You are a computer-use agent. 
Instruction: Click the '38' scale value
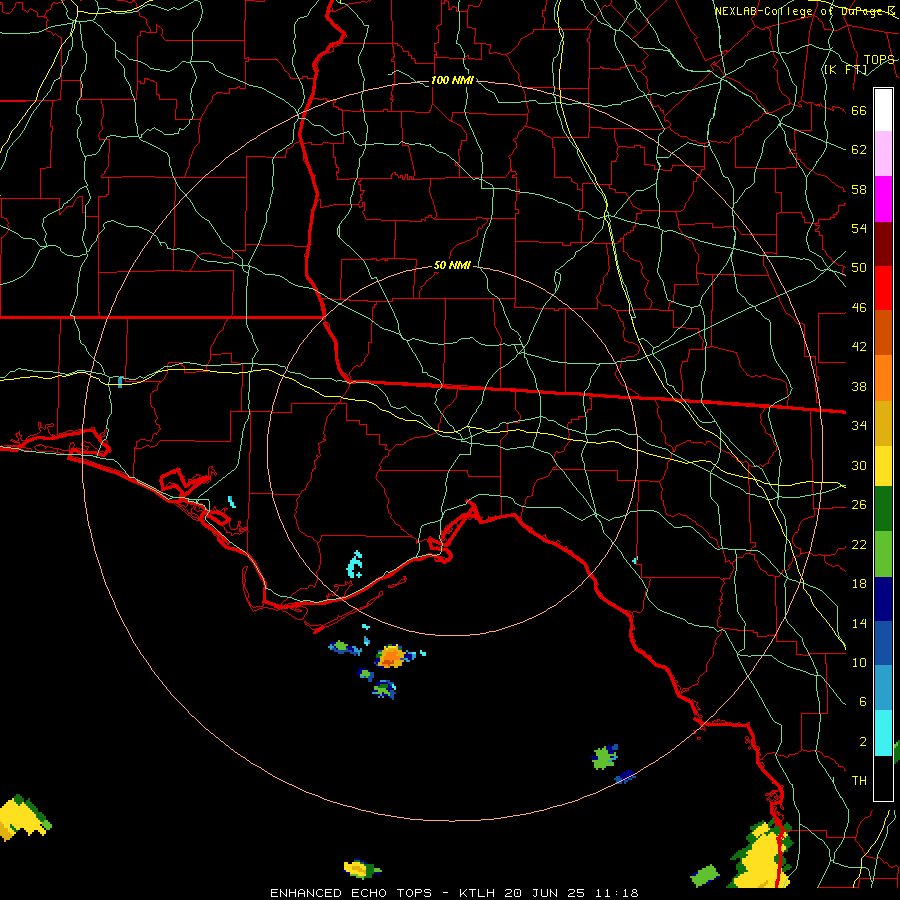[x=859, y=386]
